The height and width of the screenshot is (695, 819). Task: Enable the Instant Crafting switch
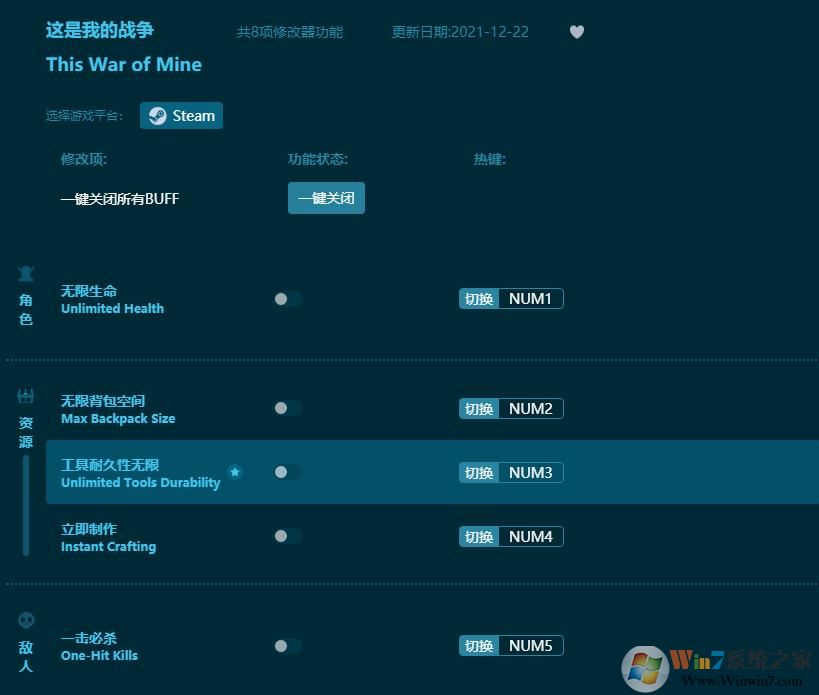[287, 536]
